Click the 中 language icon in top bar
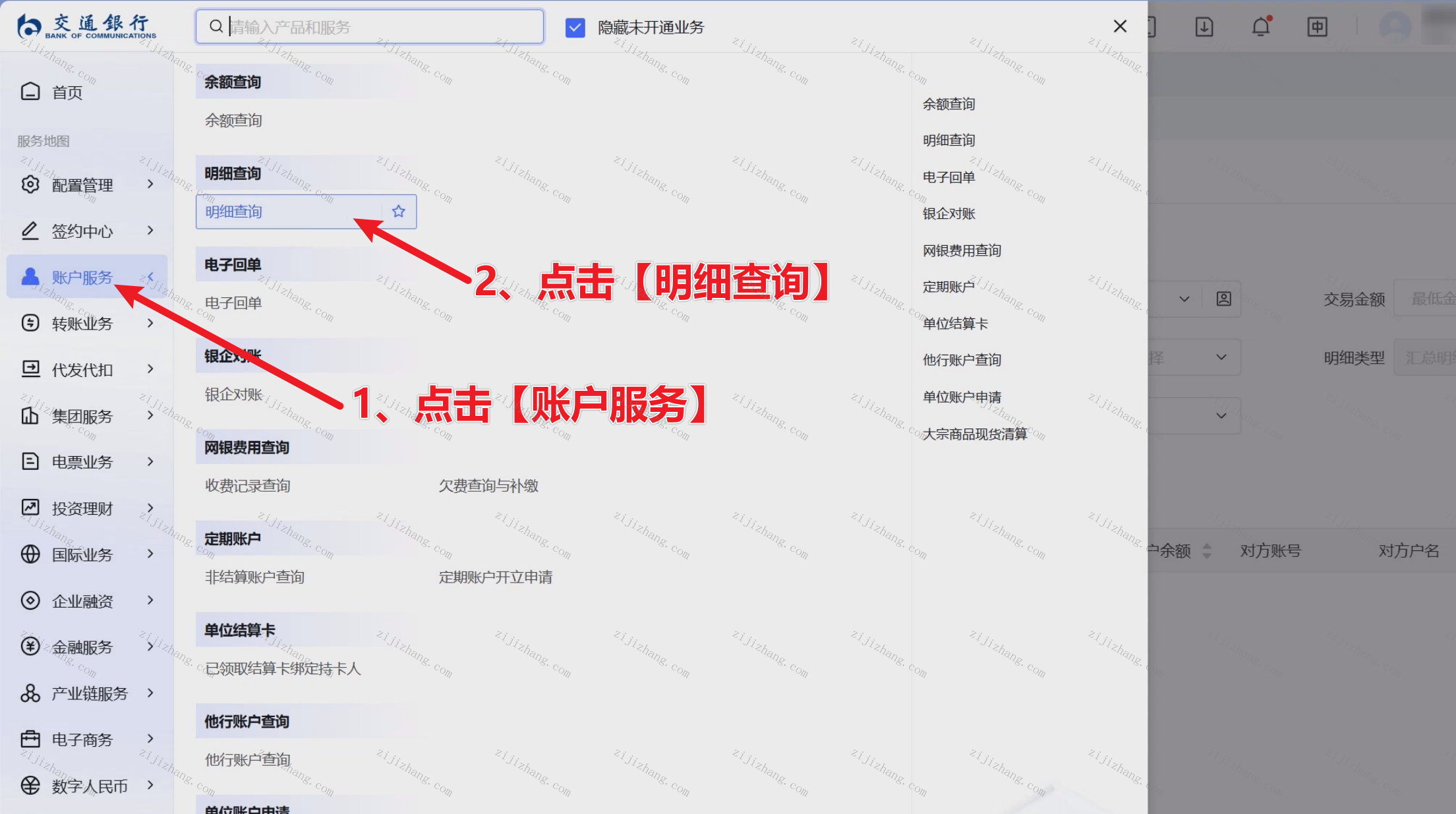The image size is (1456, 814). point(1317,27)
